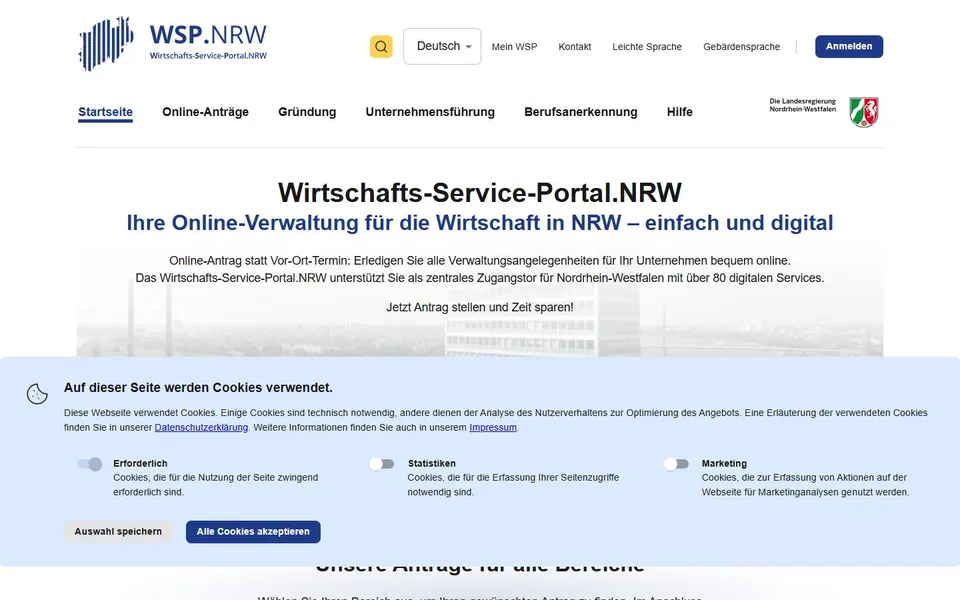Image resolution: width=960 pixels, height=600 pixels.
Task: Click 'Auf dieser Seite werden Cookies verwendet.' heading
Action: [x=198, y=388]
